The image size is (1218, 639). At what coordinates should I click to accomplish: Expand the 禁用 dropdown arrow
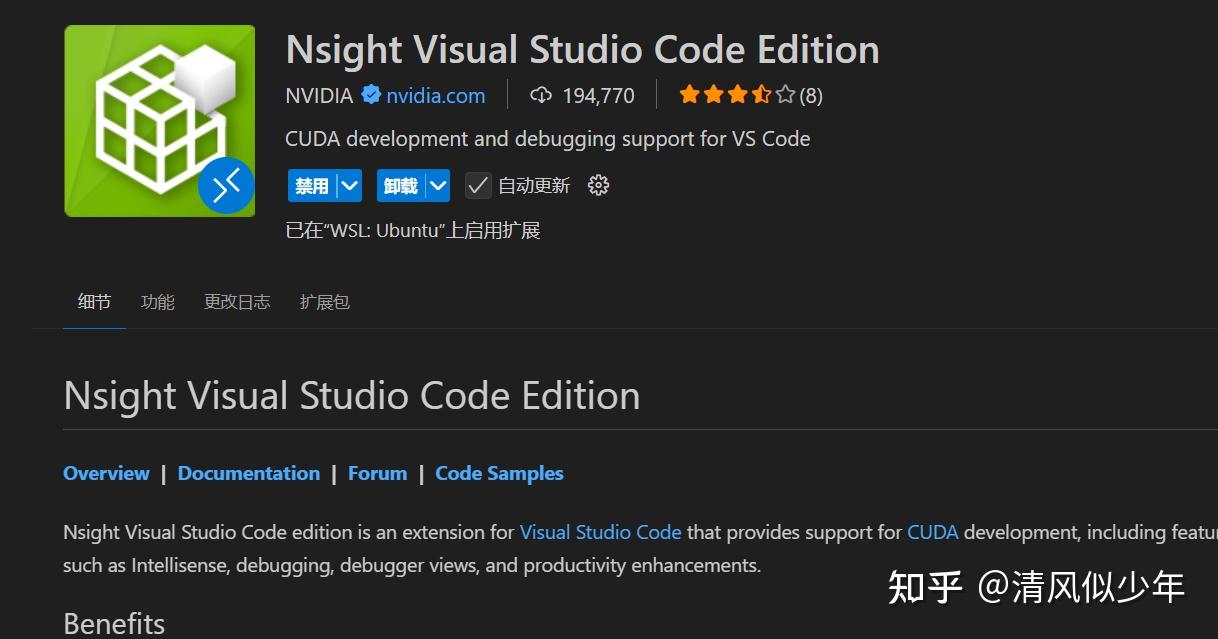[349, 185]
